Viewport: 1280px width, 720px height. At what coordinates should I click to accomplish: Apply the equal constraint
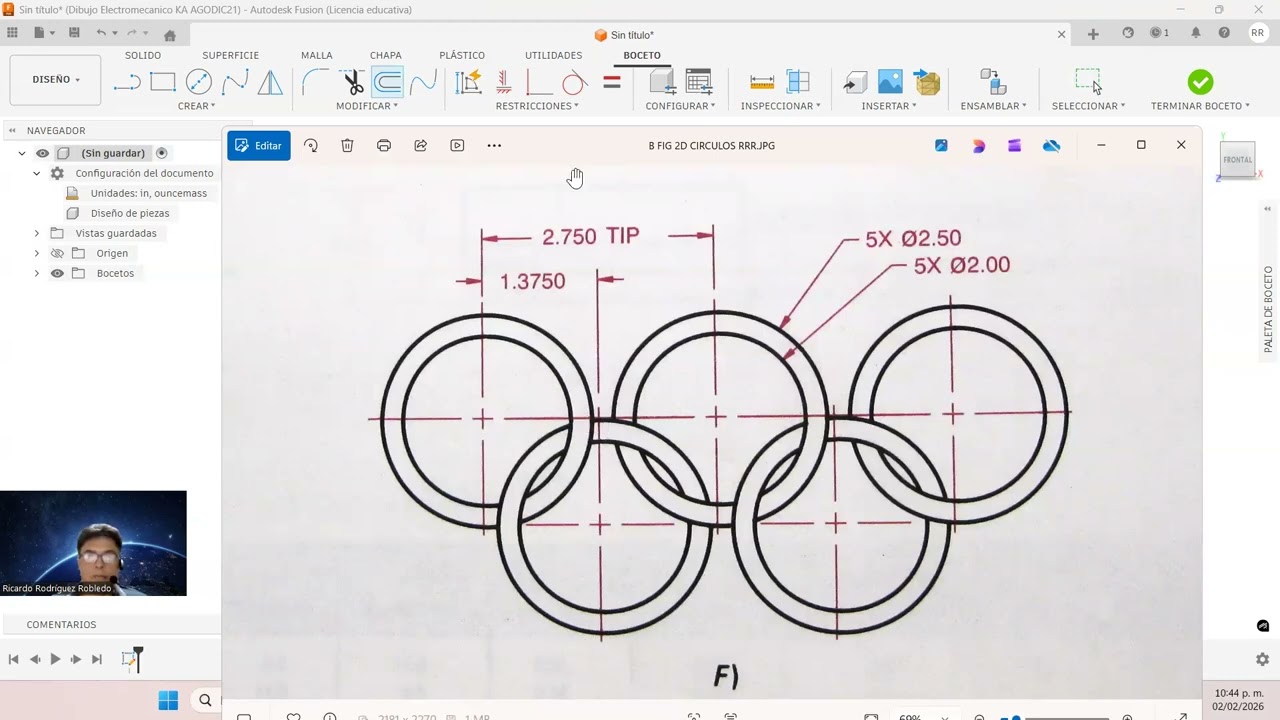click(x=612, y=82)
